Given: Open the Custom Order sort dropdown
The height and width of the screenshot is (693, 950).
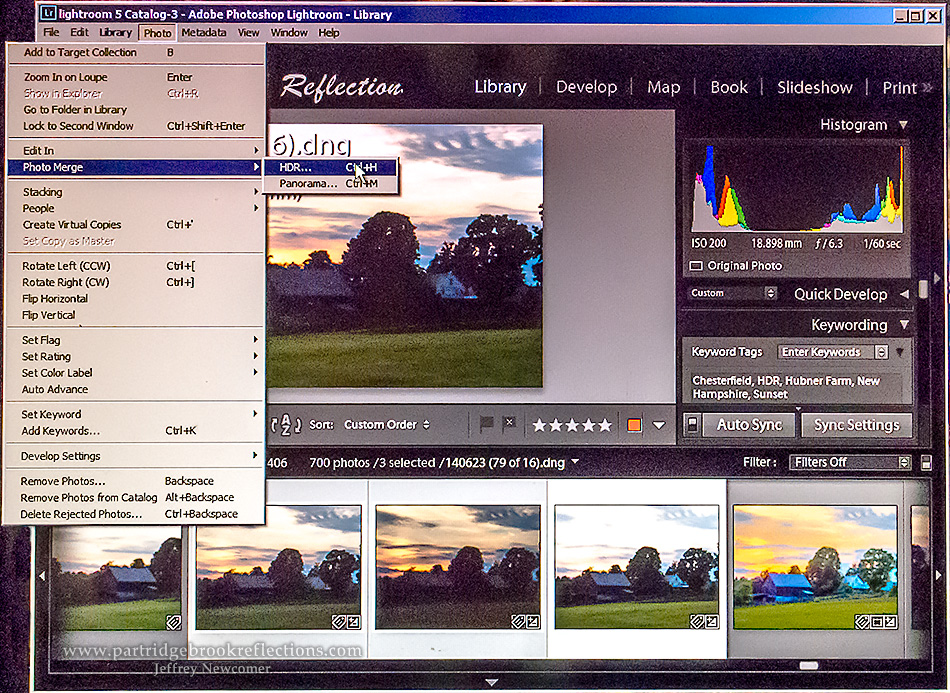Looking at the screenshot, I should point(387,425).
